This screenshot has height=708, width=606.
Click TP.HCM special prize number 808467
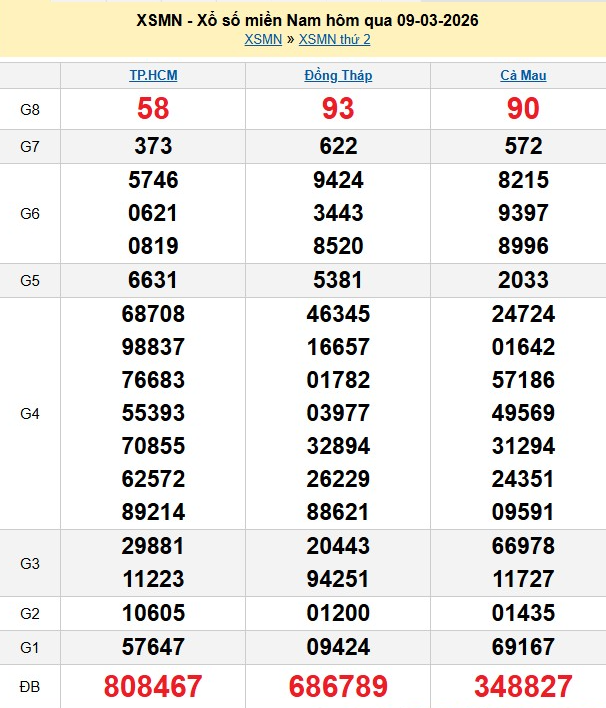tap(153, 687)
